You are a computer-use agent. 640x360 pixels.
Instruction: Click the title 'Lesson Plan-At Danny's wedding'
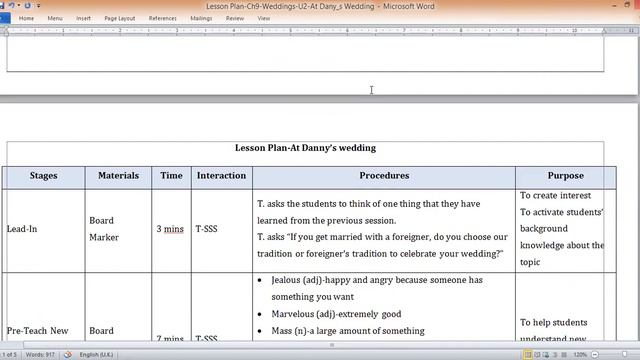(x=305, y=148)
